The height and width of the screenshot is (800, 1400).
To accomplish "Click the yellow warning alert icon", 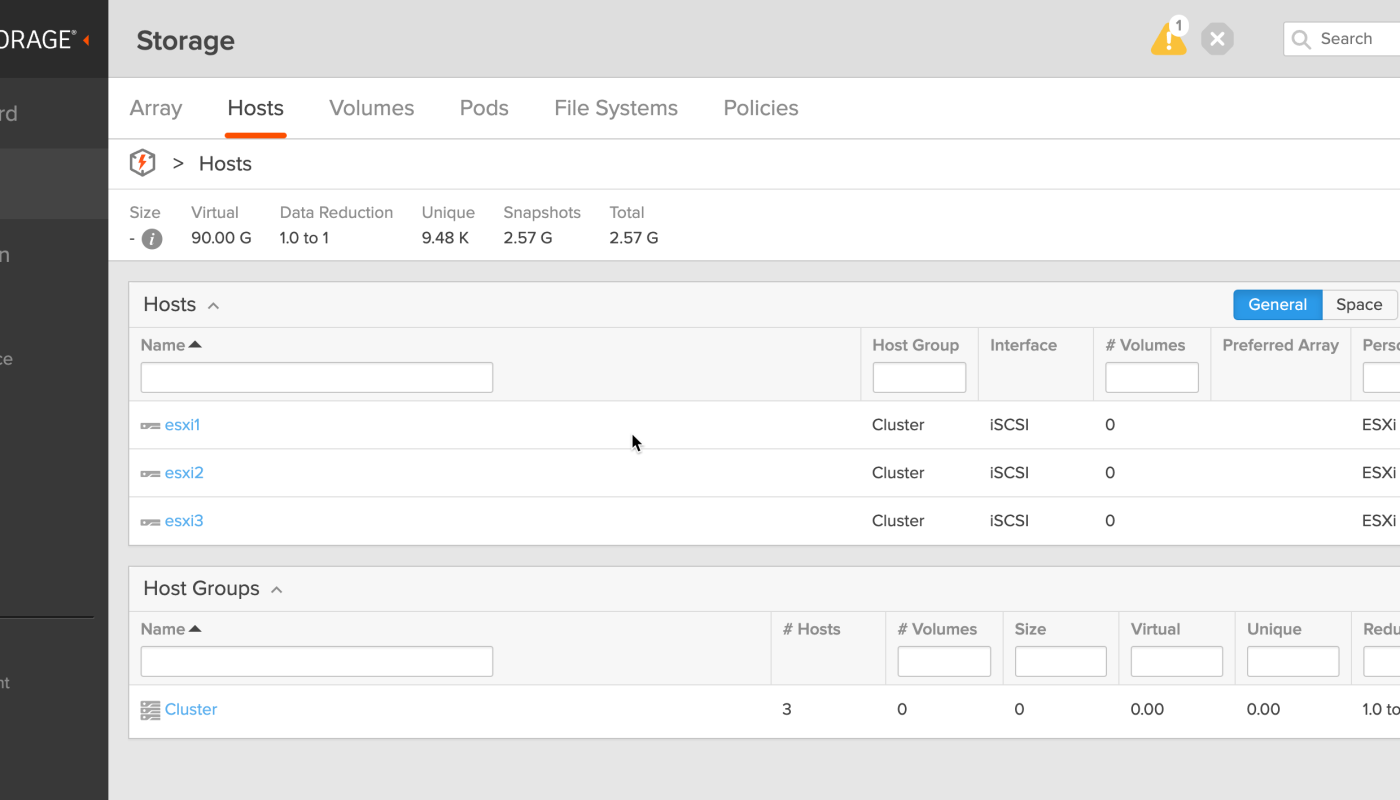I will pyautogui.click(x=1166, y=39).
